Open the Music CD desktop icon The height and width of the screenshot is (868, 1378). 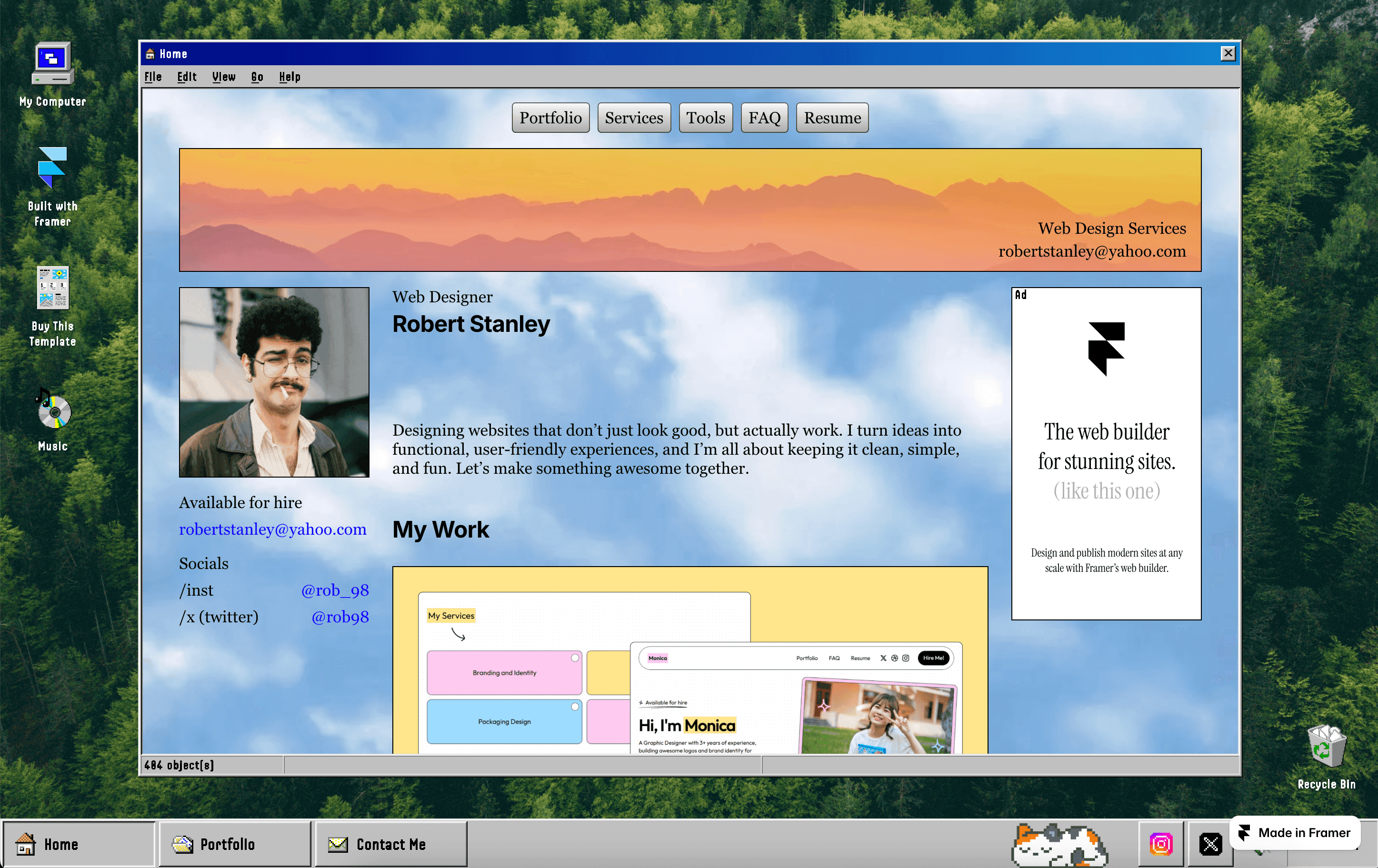click(53, 409)
